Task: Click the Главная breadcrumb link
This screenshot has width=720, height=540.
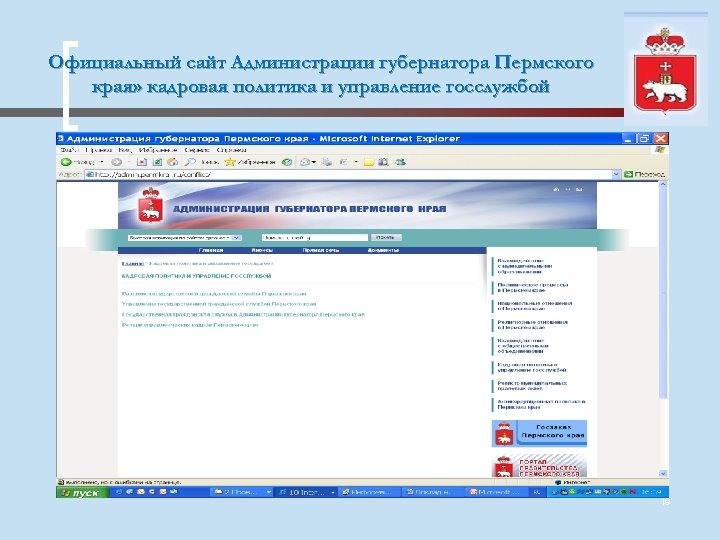Action: coord(133,264)
